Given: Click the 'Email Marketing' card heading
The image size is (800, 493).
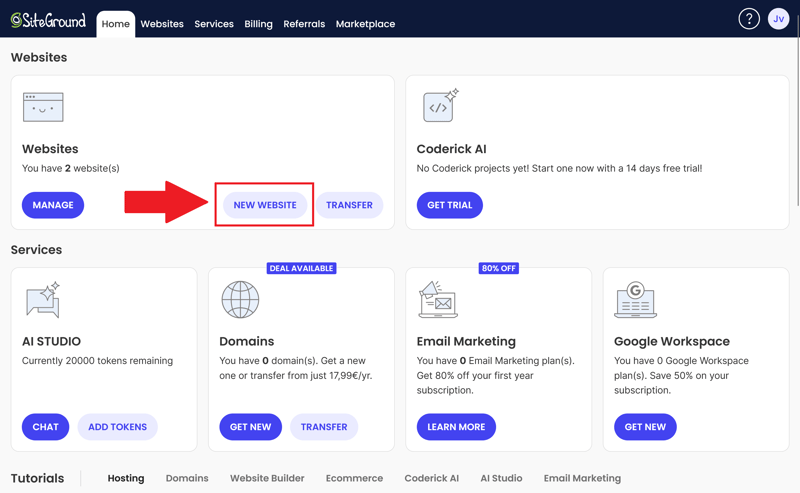Looking at the screenshot, I should click(x=466, y=341).
